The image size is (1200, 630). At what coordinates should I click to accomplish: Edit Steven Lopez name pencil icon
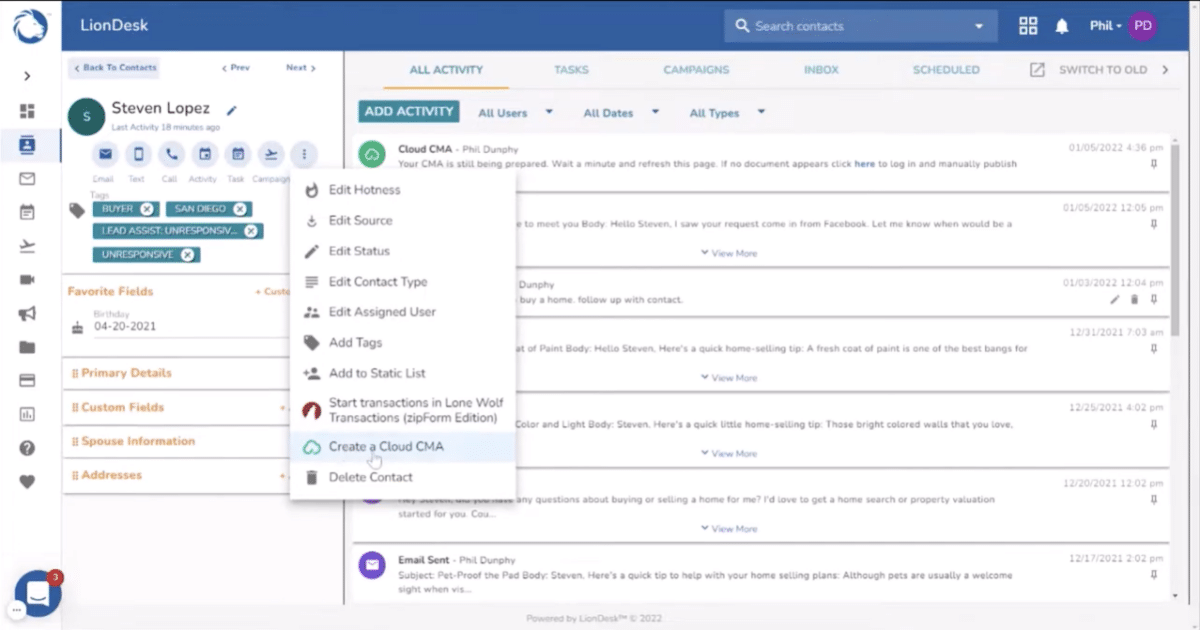[232, 110]
